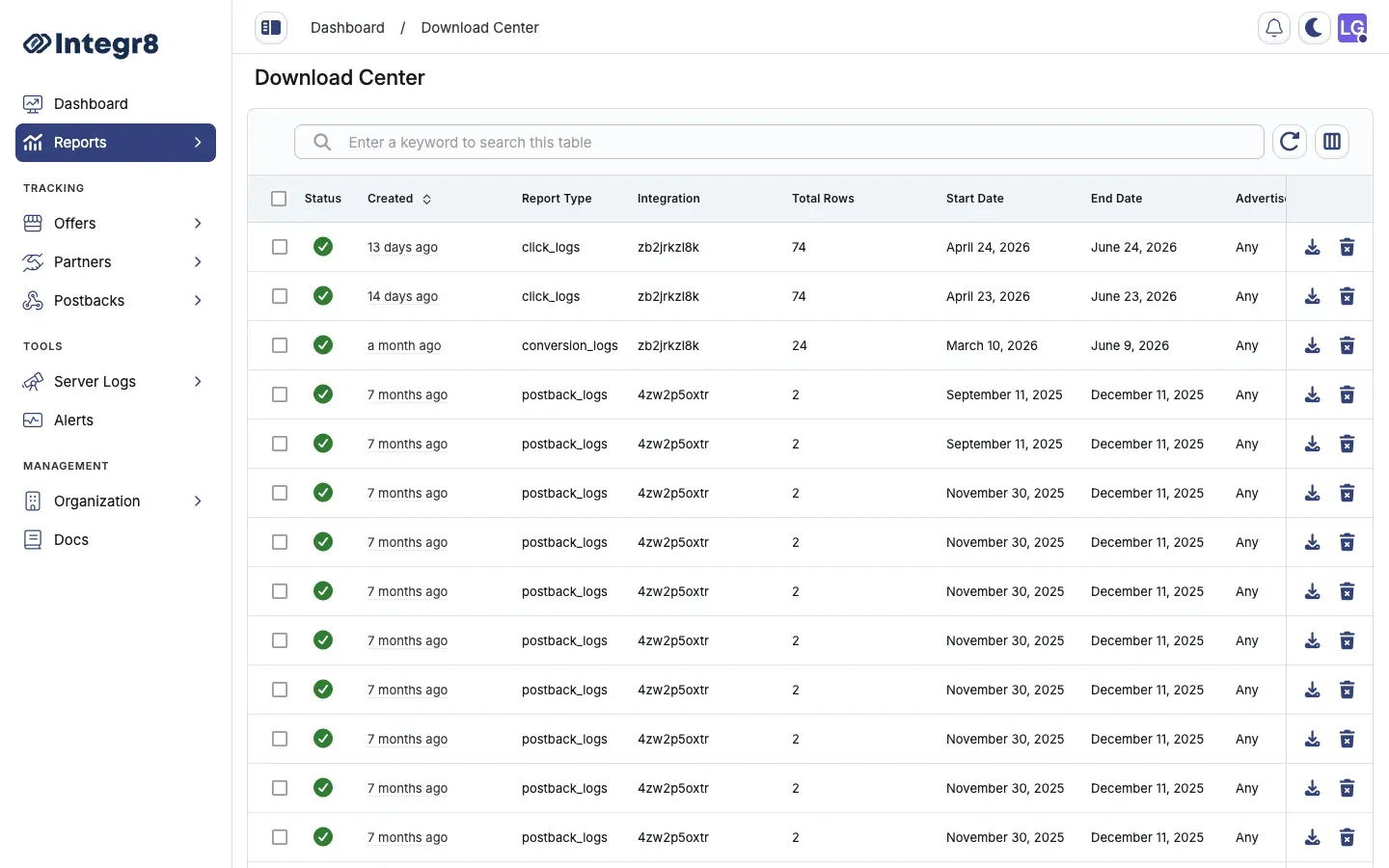Download the conversion_logs report

coord(1313,345)
